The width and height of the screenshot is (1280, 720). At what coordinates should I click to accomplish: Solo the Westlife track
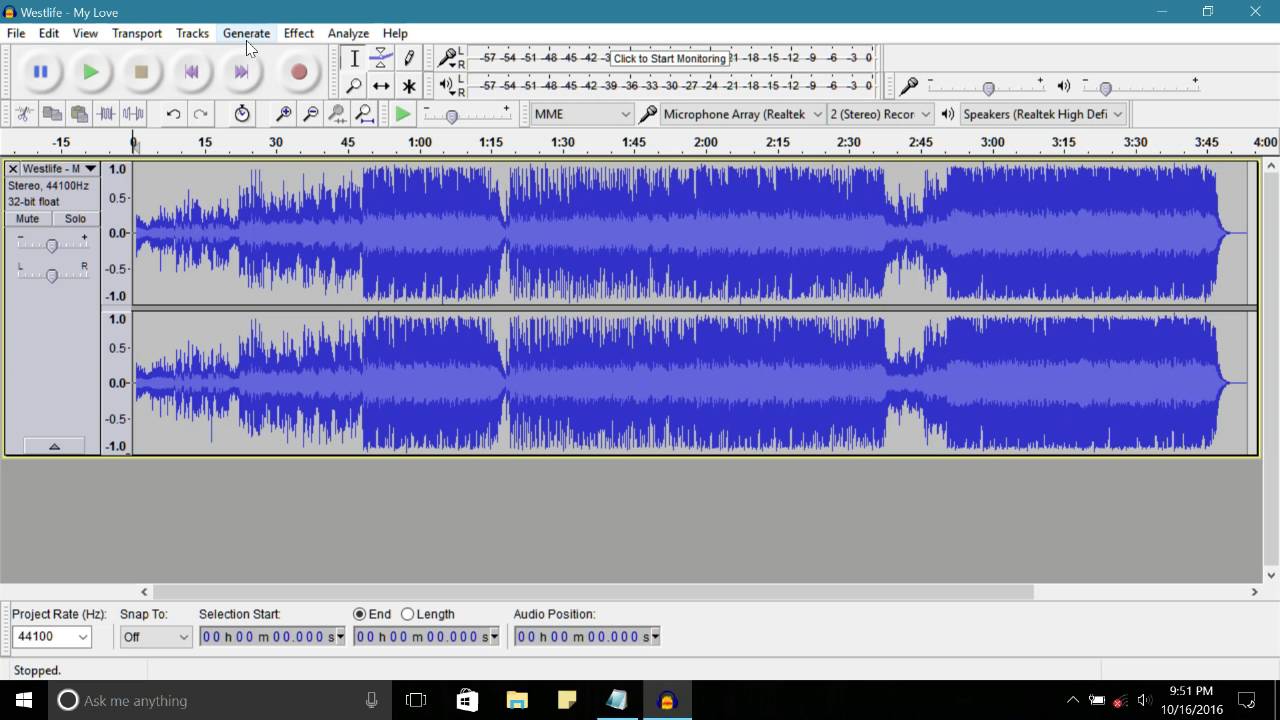75,219
